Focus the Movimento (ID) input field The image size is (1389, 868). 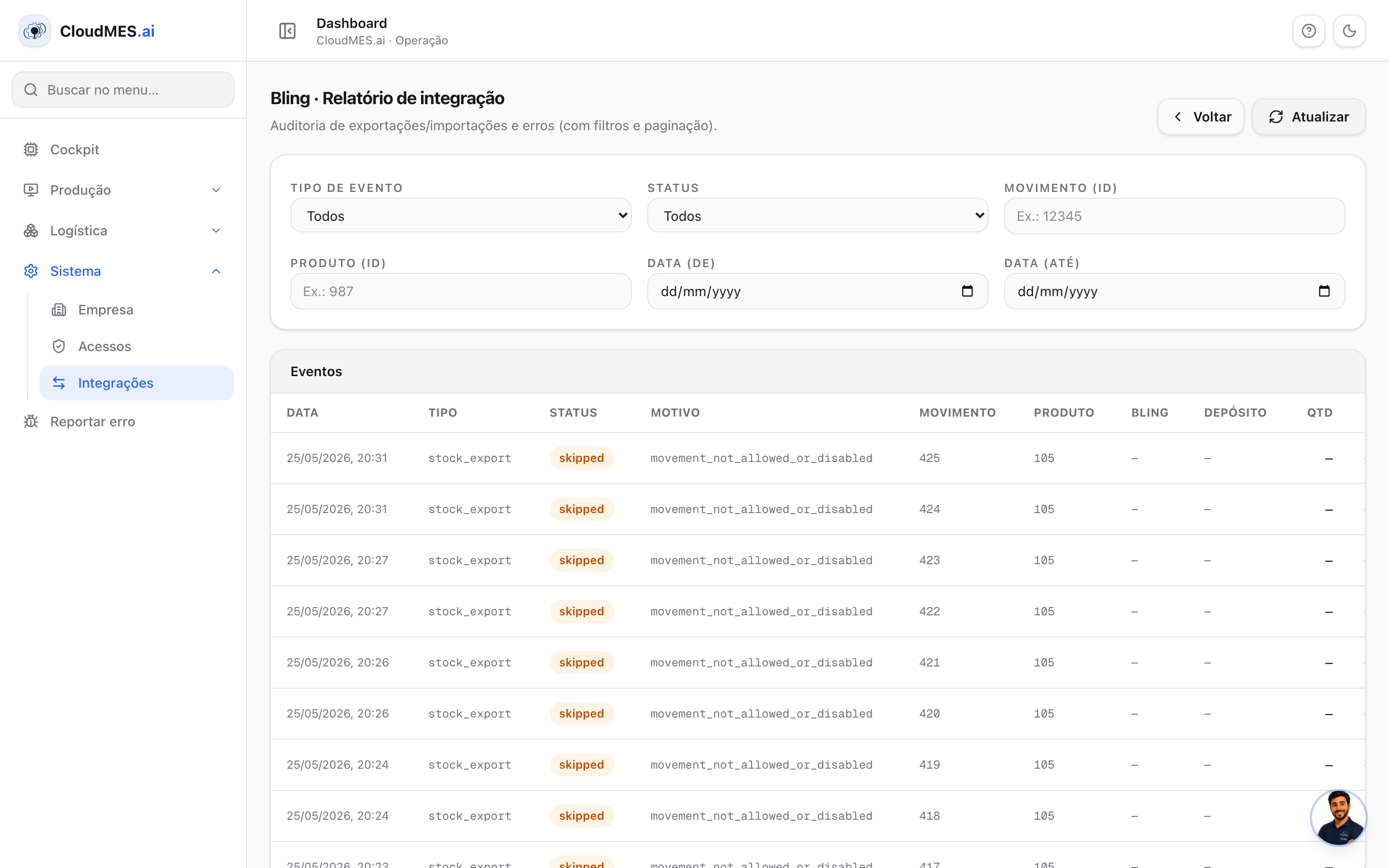[1174, 216]
